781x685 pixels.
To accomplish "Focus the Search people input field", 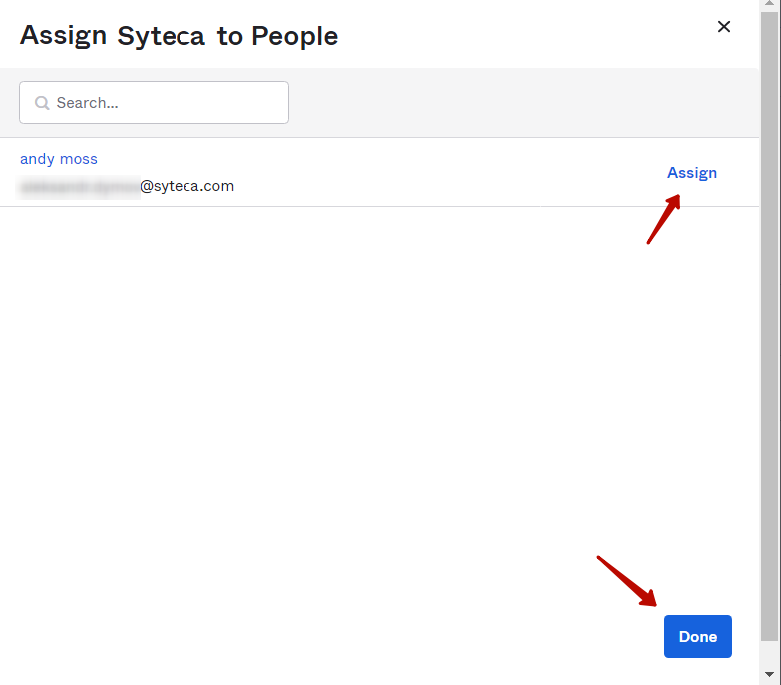I will click(x=165, y=103).
